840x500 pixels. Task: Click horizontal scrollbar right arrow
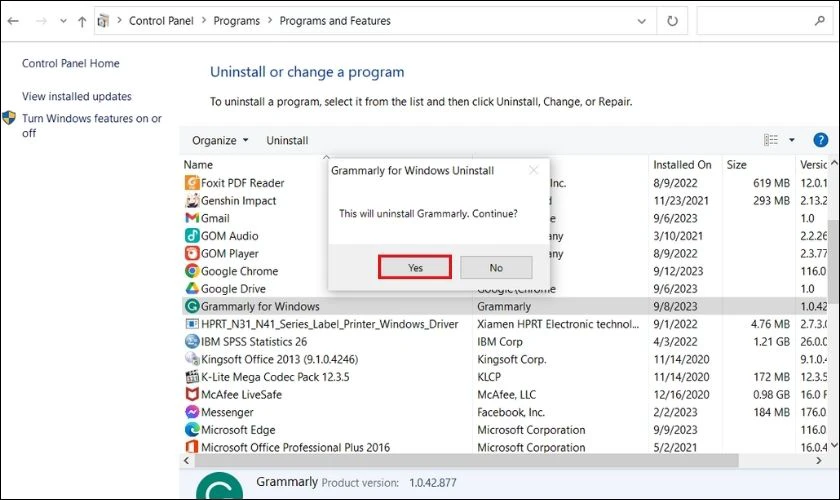click(819, 460)
